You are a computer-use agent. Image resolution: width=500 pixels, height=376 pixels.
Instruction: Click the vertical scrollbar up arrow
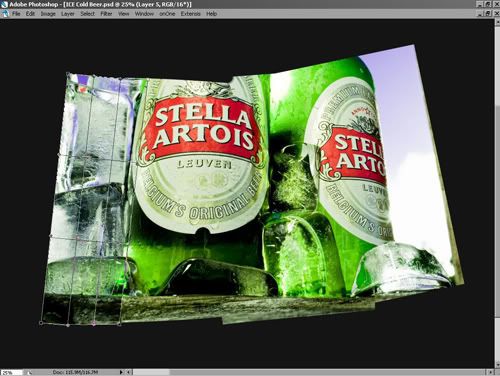pyautogui.click(x=497, y=22)
